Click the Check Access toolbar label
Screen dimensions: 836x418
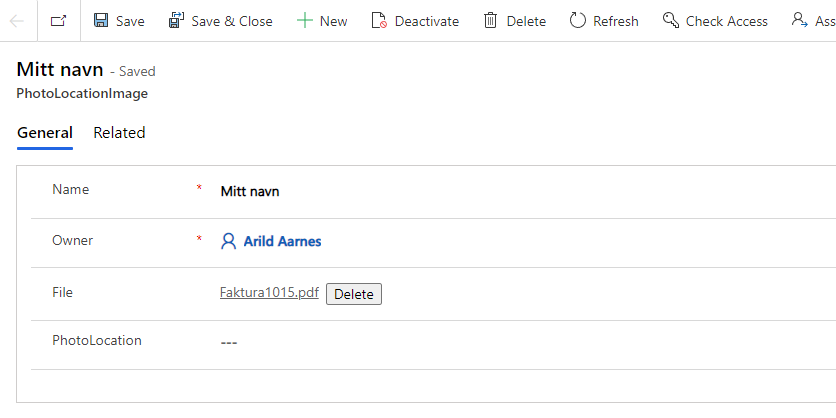727,21
